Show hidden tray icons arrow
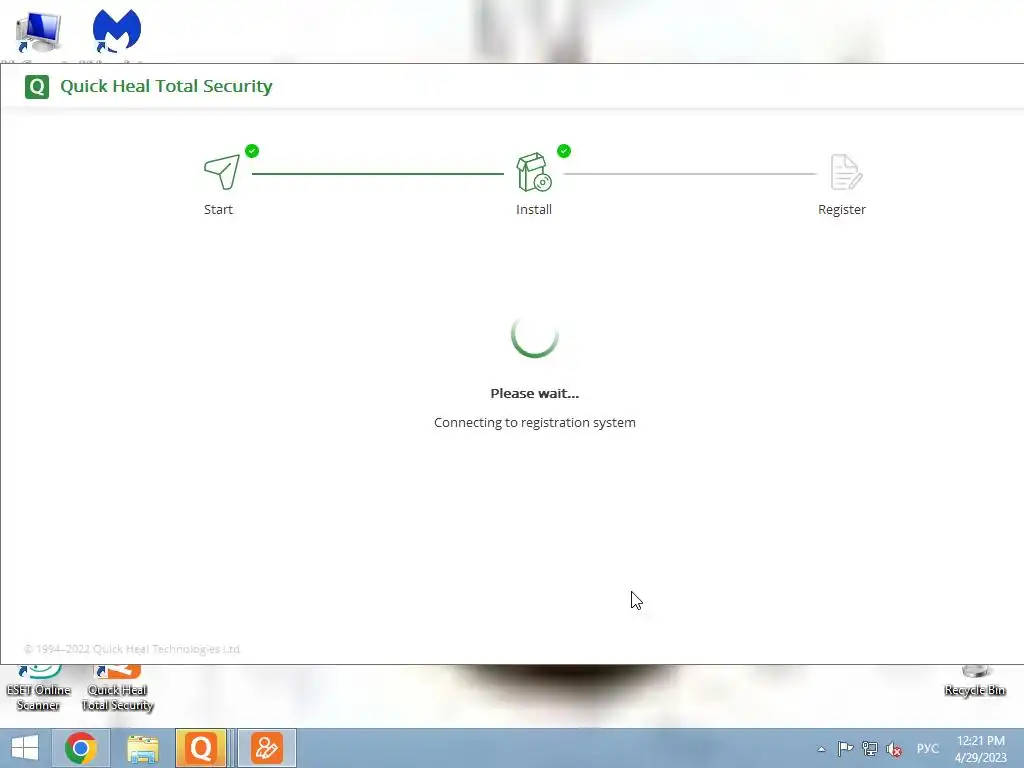The image size is (1024, 768). (822, 749)
